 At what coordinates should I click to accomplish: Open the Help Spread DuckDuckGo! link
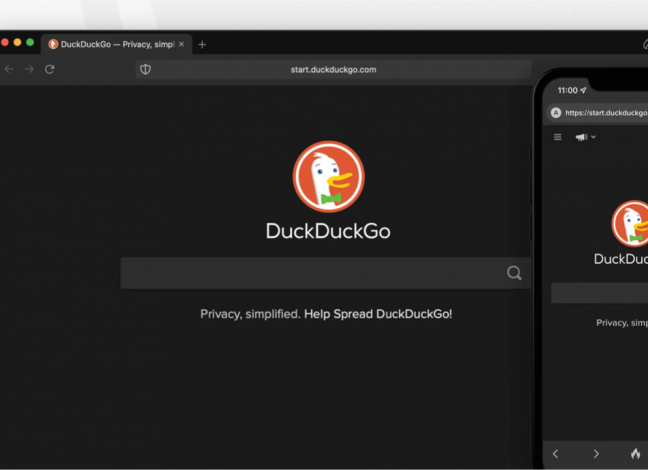click(x=378, y=314)
